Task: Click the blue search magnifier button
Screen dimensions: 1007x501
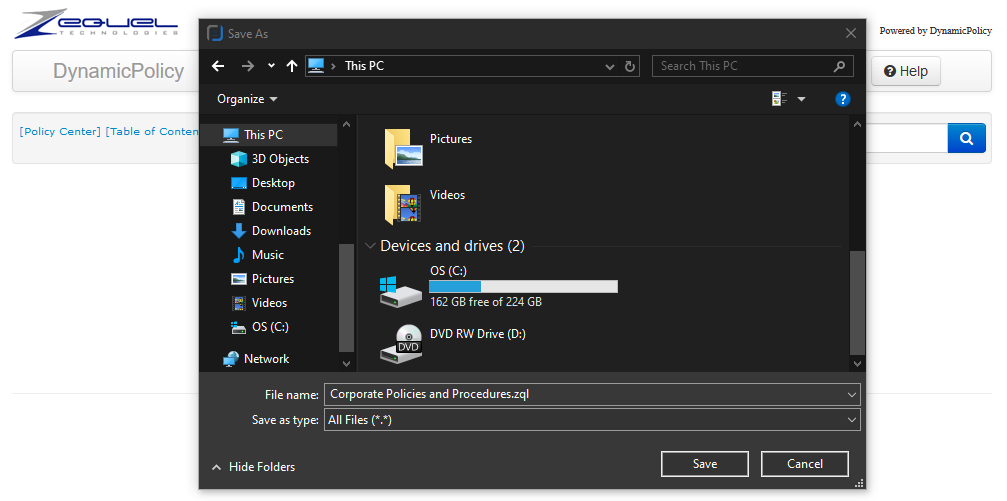Action: tap(966, 139)
